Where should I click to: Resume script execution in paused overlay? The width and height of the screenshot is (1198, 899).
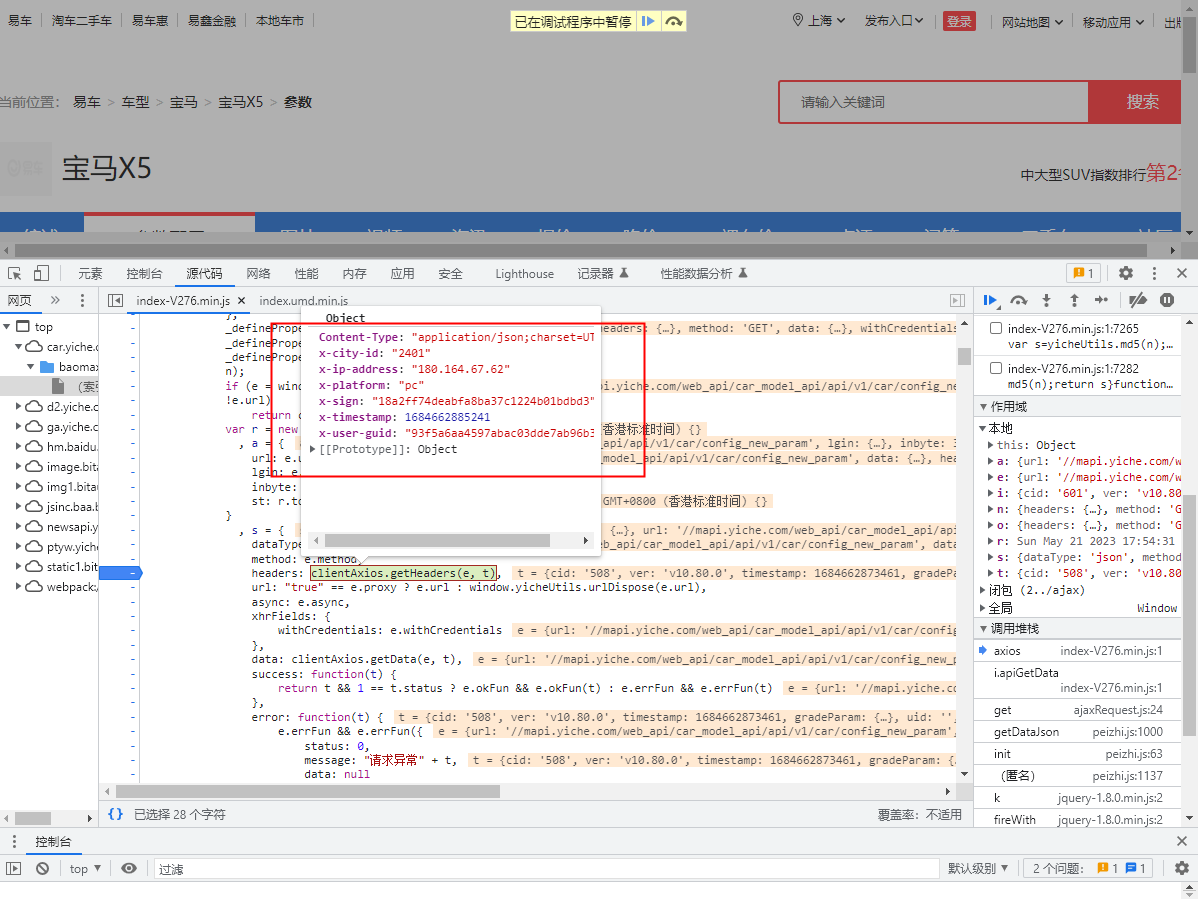pyautogui.click(x=647, y=21)
